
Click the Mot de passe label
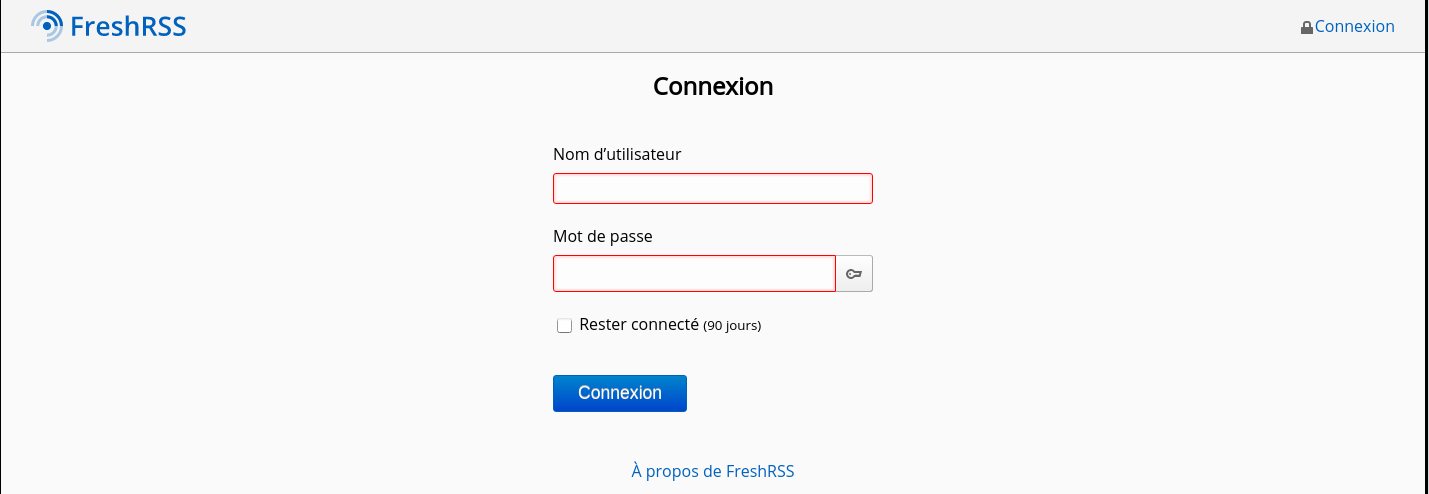[602, 236]
